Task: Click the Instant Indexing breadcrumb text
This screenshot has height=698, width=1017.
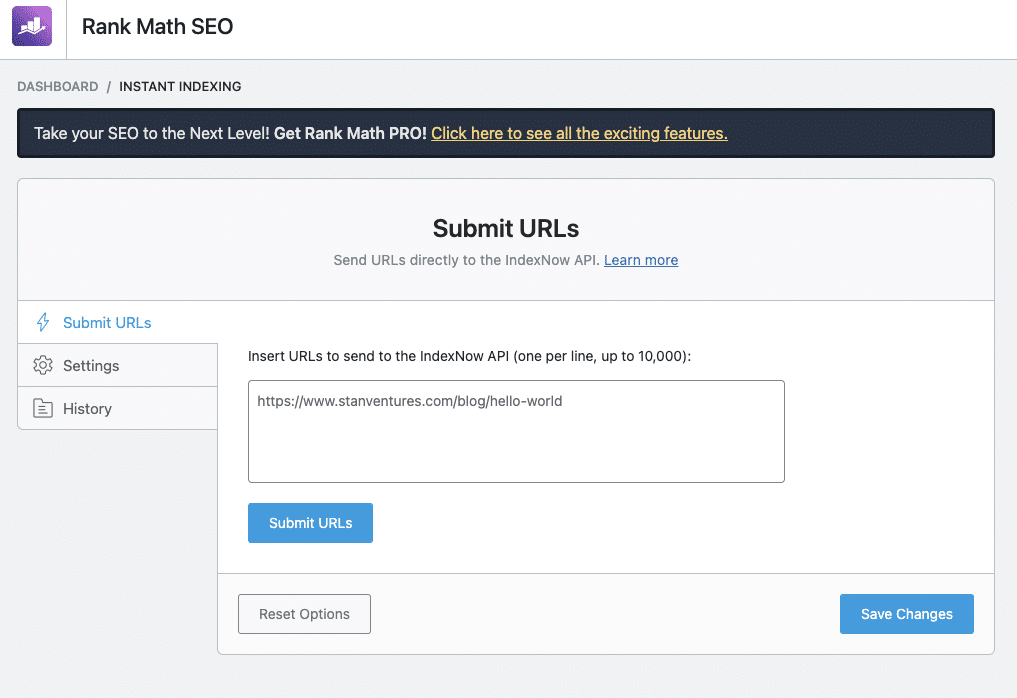Action: coord(180,86)
